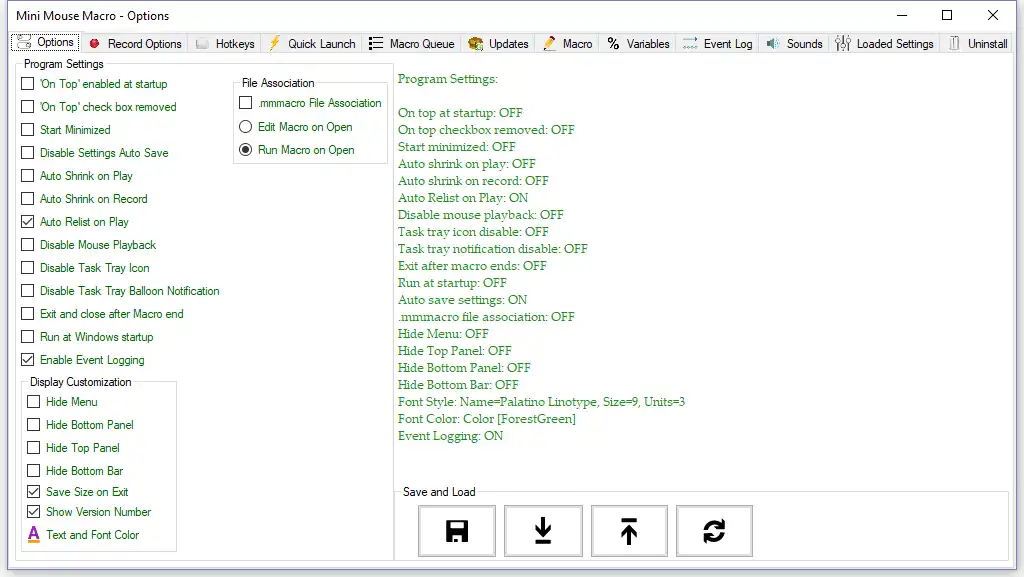Switch to the Record Options tab
This screenshot has height=577, width=1024.
(135, 44)
